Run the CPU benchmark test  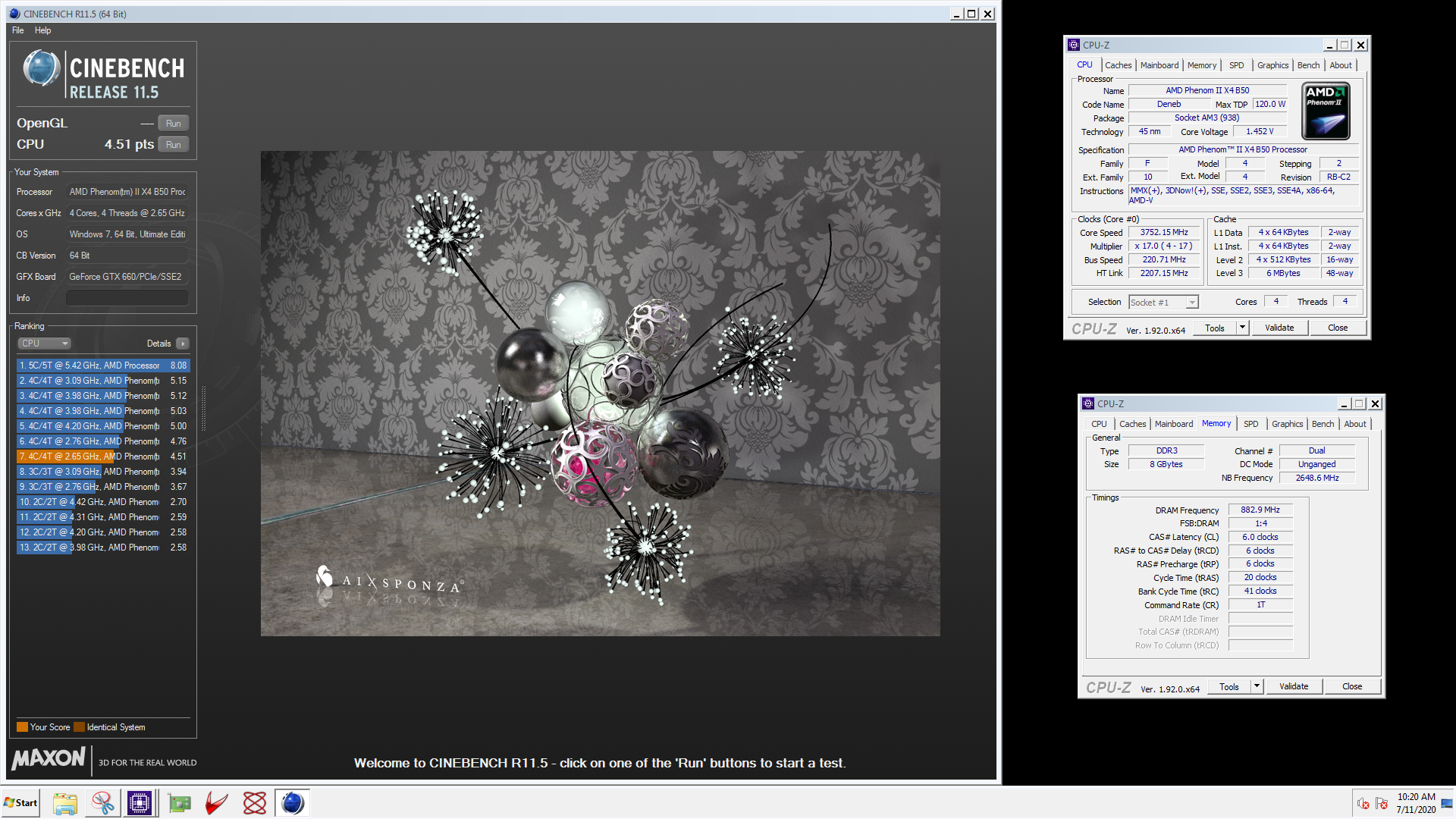(x=174, y=145)
